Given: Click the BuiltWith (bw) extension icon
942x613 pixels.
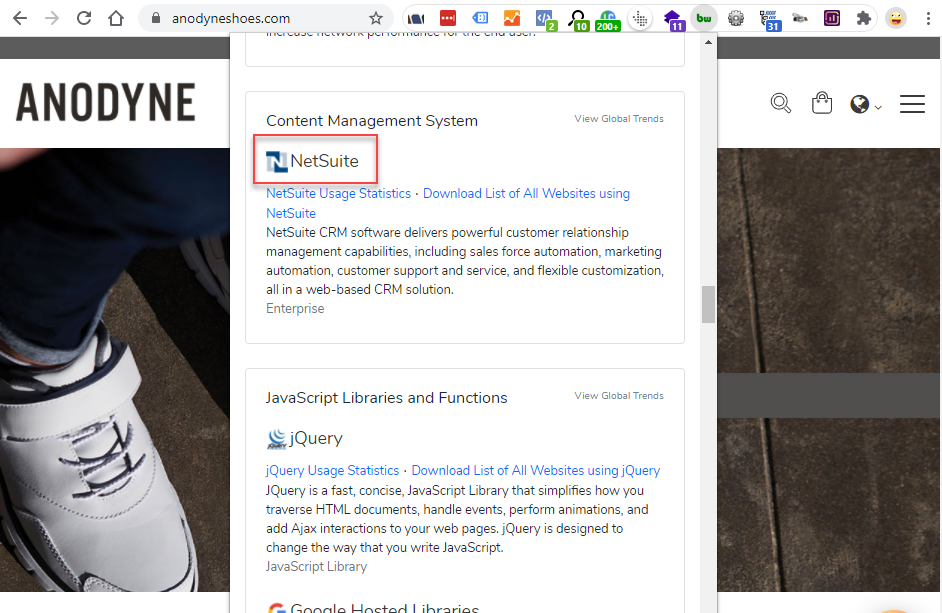Looking at the screenshot, I should point(704,18).
